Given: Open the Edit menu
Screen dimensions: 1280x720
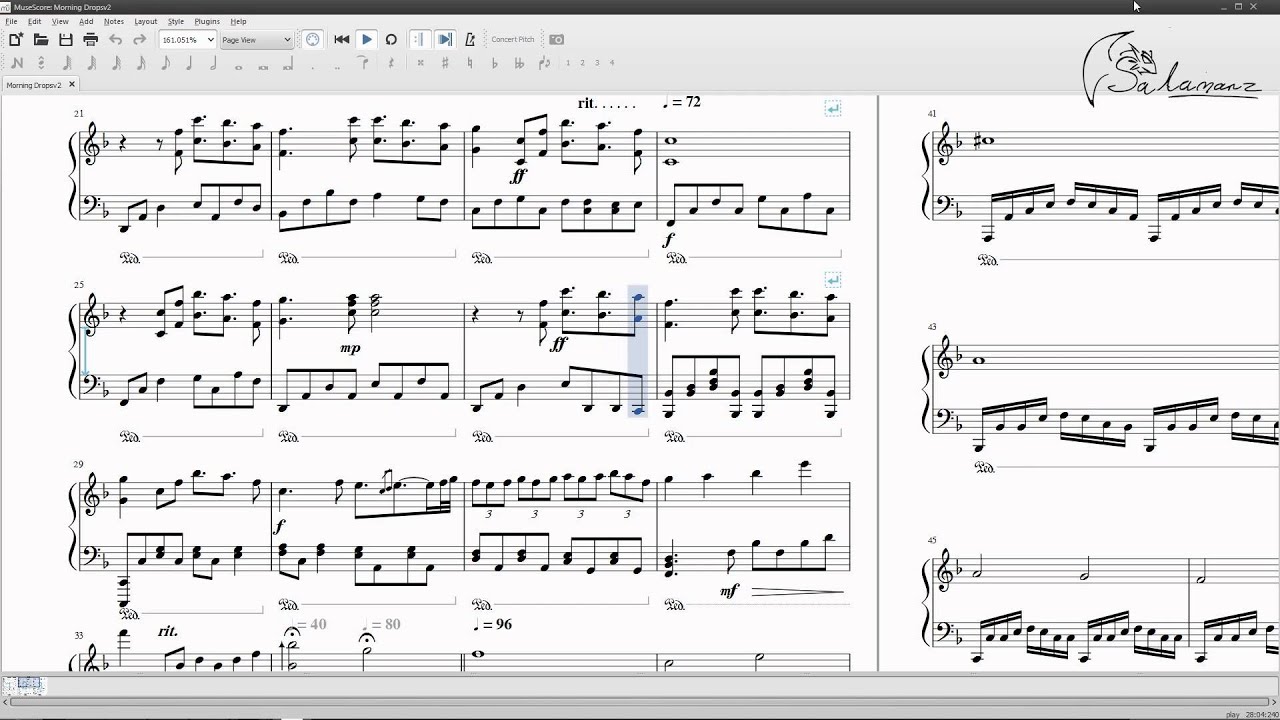Looking at the screenshot, I should (x=35, y=21).
